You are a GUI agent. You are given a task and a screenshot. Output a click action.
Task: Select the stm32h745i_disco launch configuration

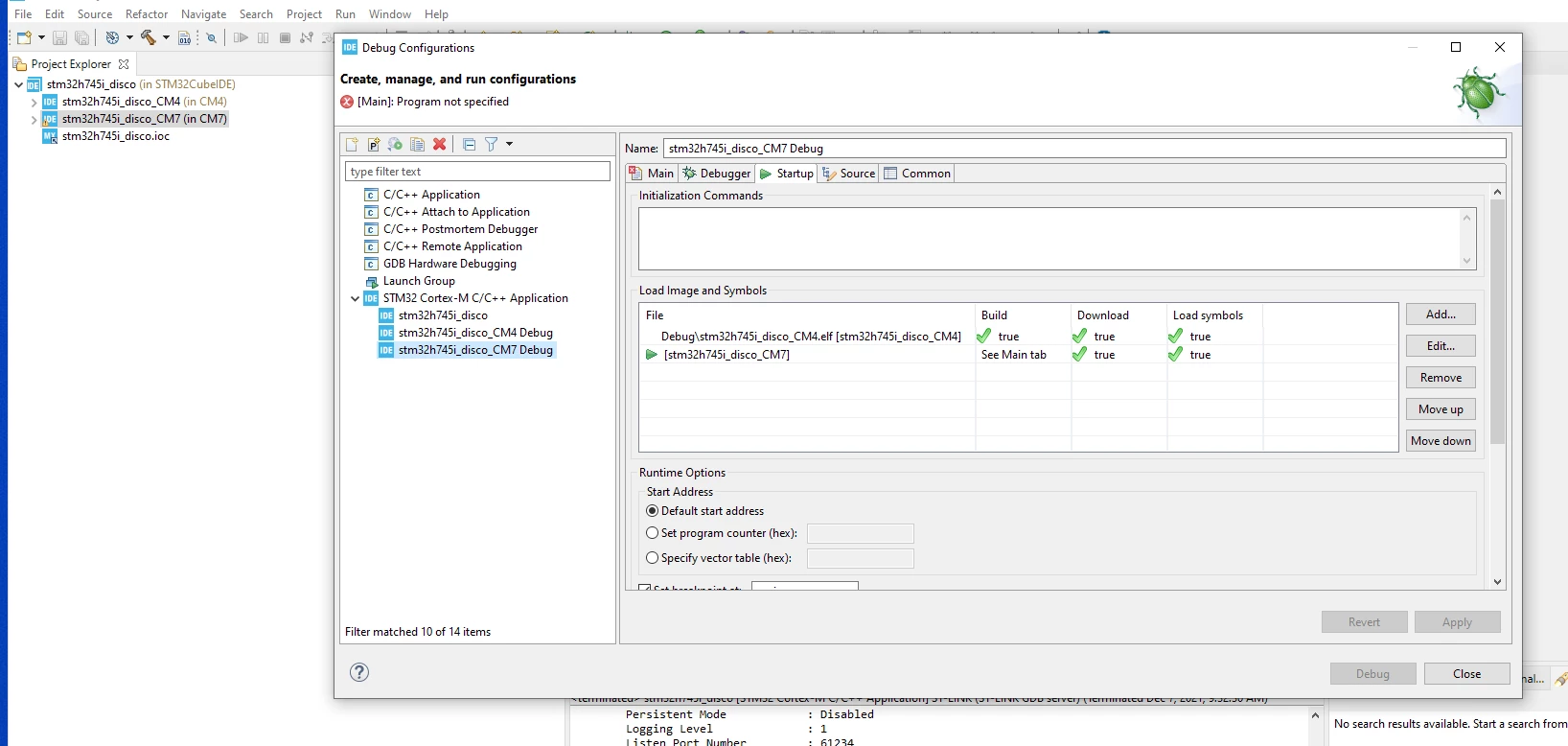click(443, 315)
